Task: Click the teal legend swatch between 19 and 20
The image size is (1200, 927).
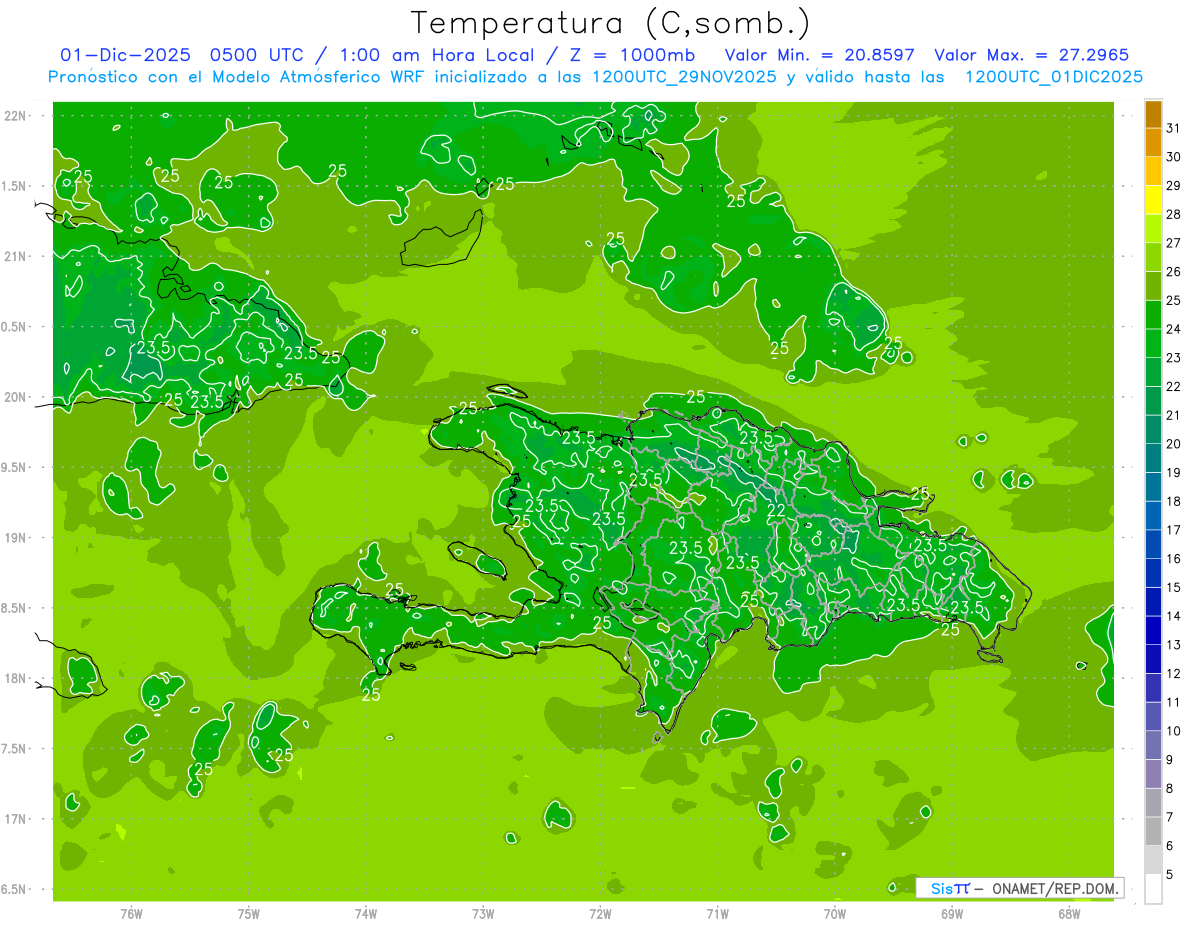Action: pos(1153,458)
